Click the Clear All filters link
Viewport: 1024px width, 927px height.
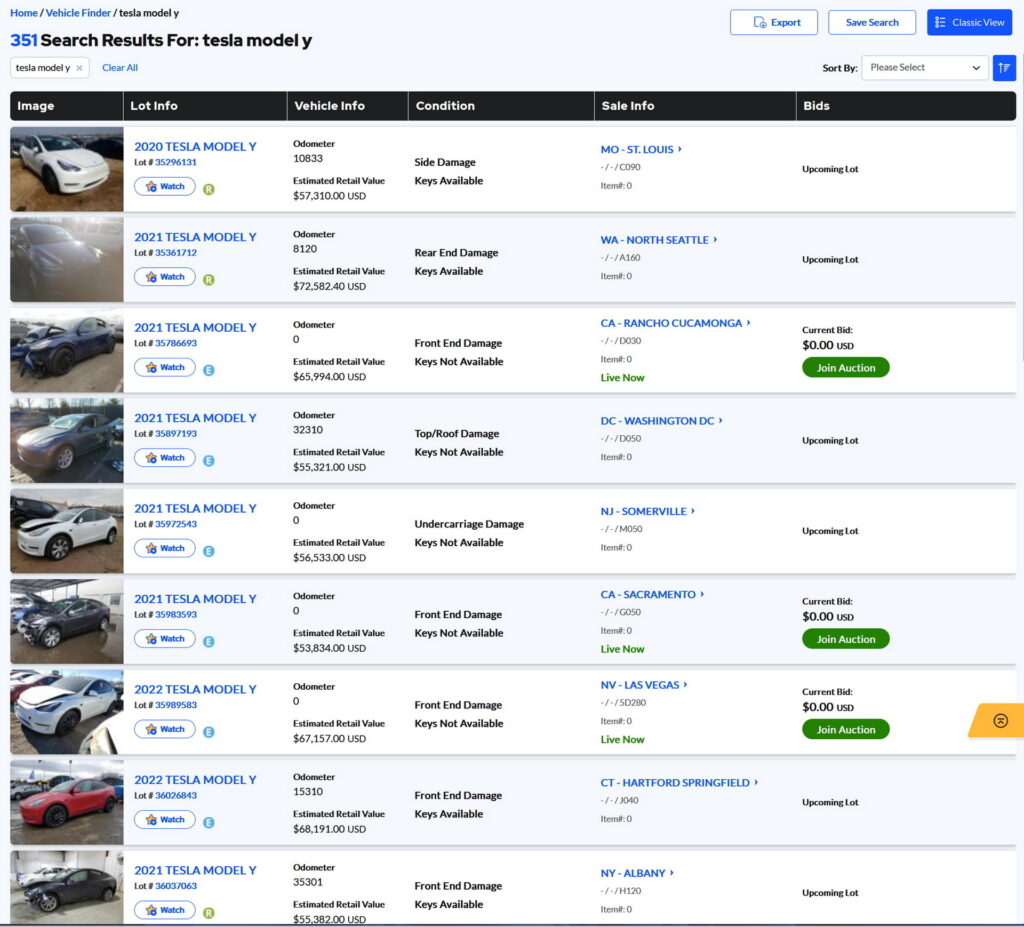tap(120, 68)
